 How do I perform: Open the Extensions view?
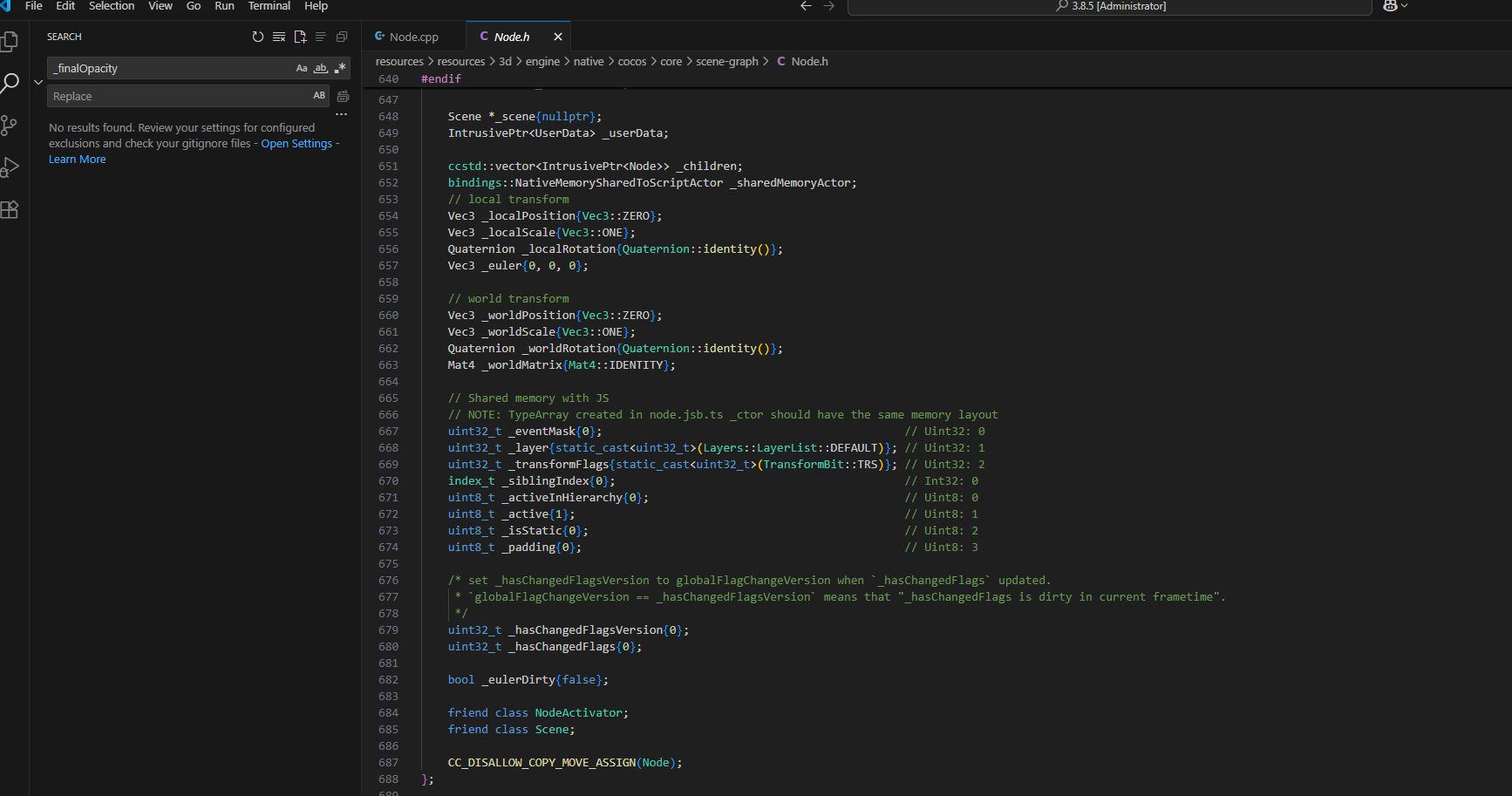10,209
